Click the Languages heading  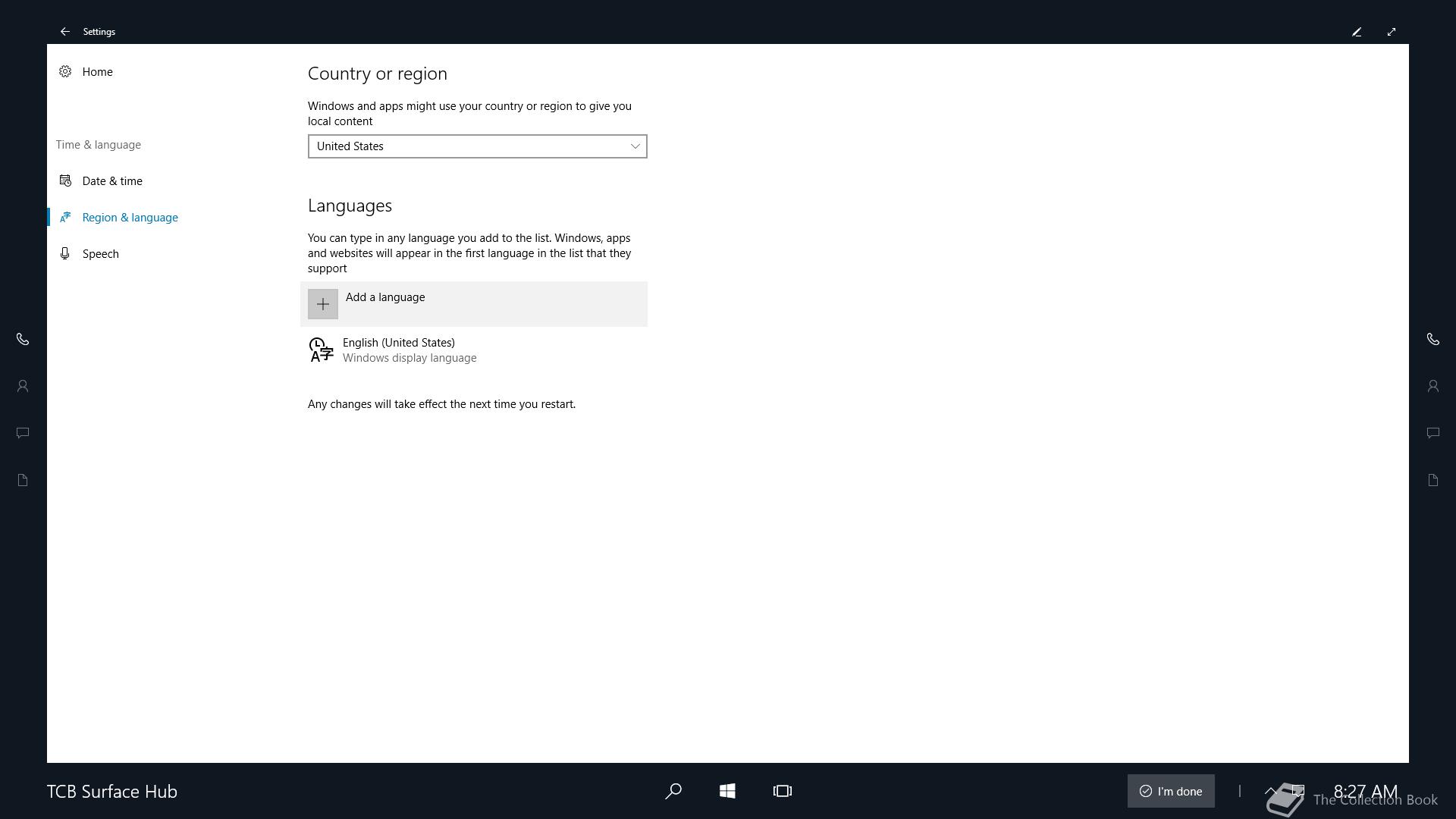tap(350, 206)
